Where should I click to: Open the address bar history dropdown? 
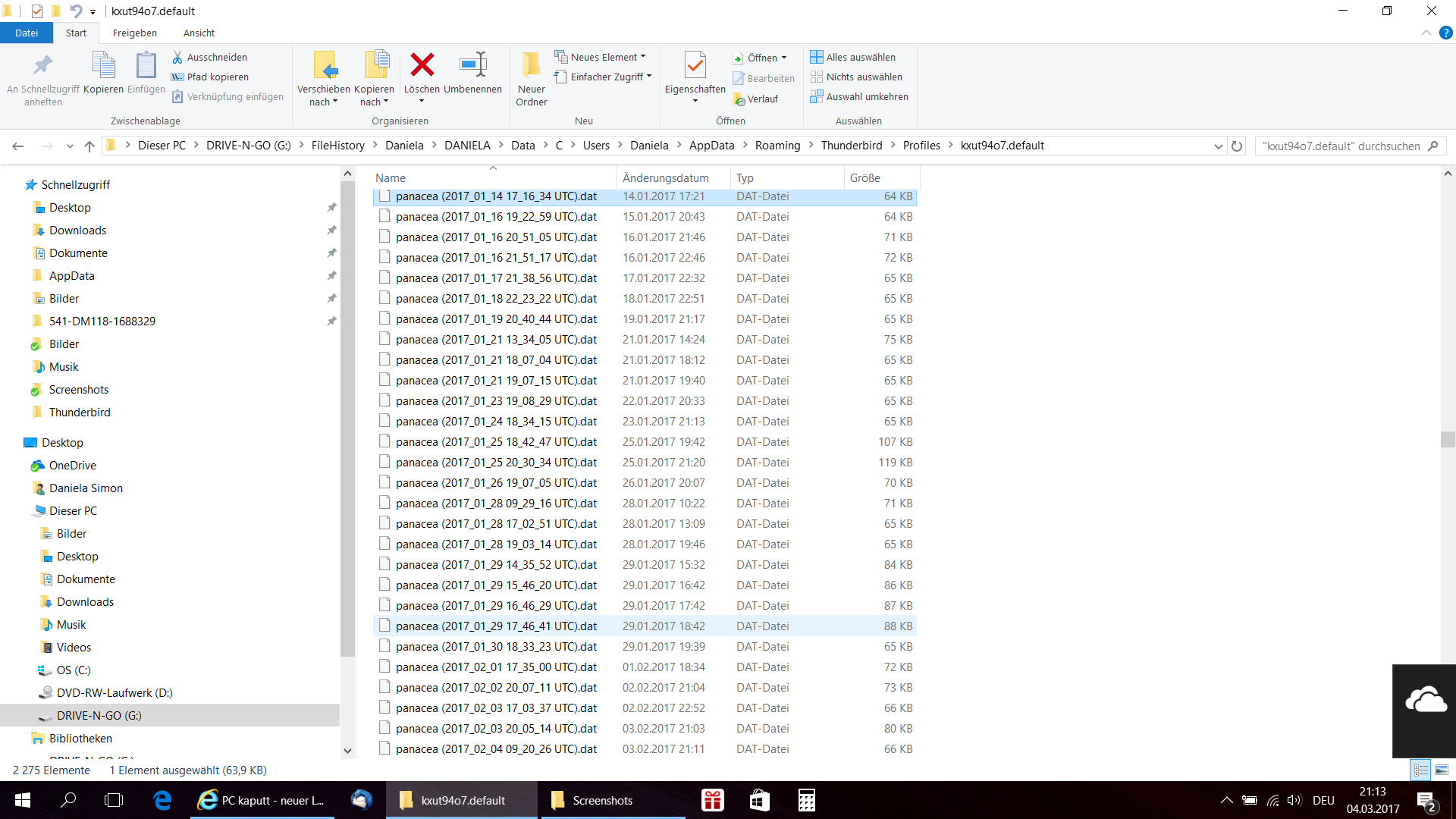point(1218,146)
